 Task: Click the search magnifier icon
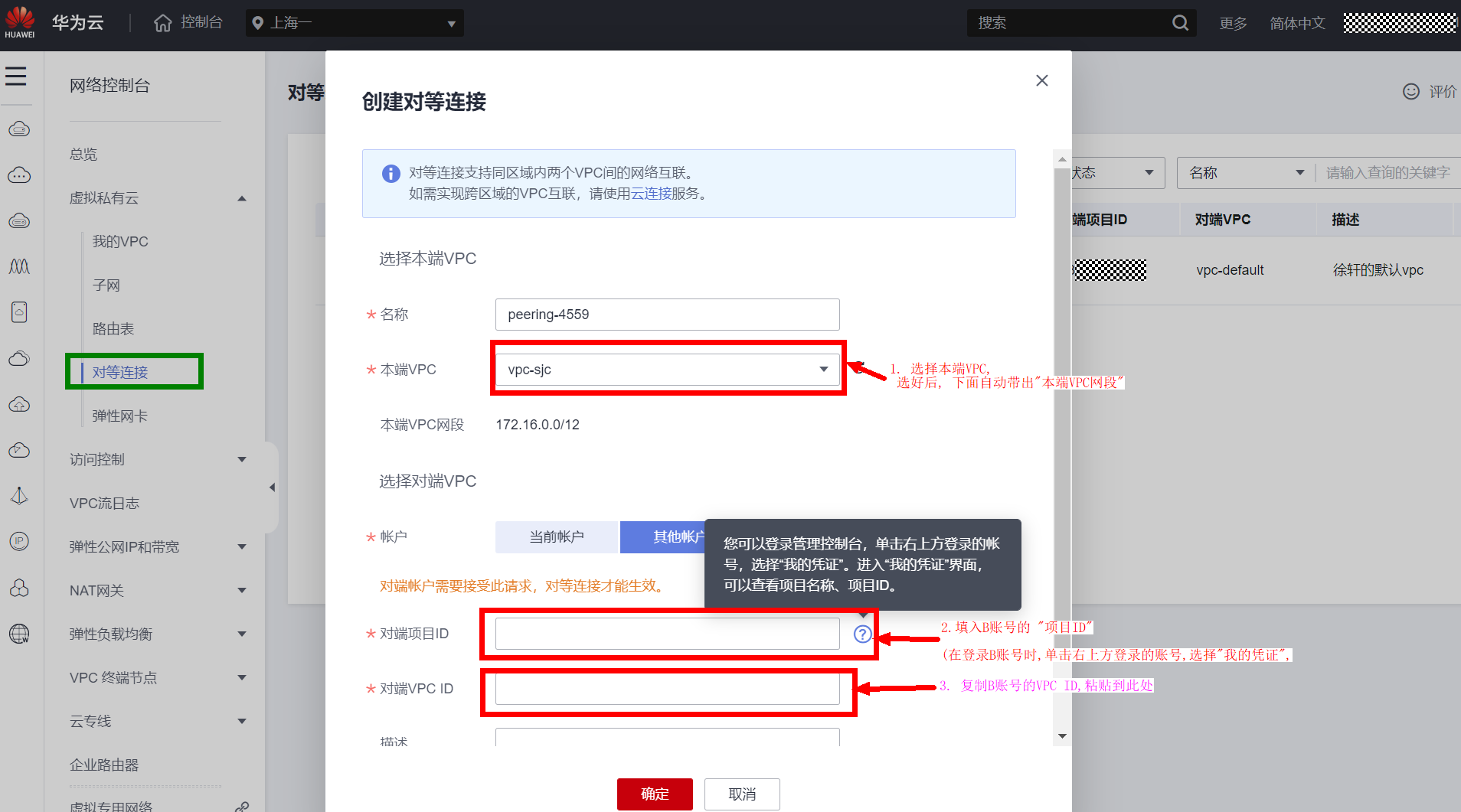coord(1180,23)
